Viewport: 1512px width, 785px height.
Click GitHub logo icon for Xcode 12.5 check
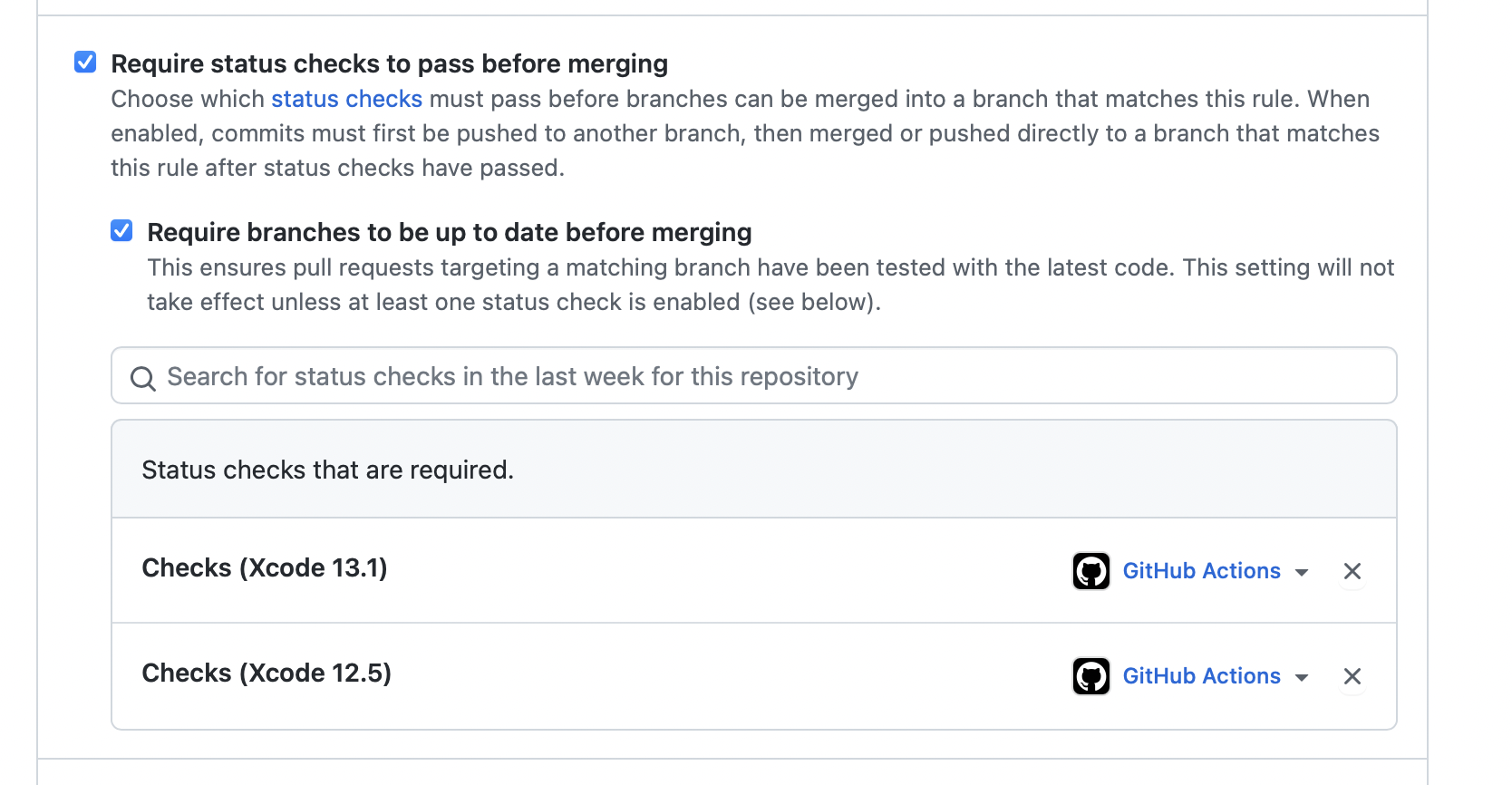pyautogui.click(x=1090, y=676)
